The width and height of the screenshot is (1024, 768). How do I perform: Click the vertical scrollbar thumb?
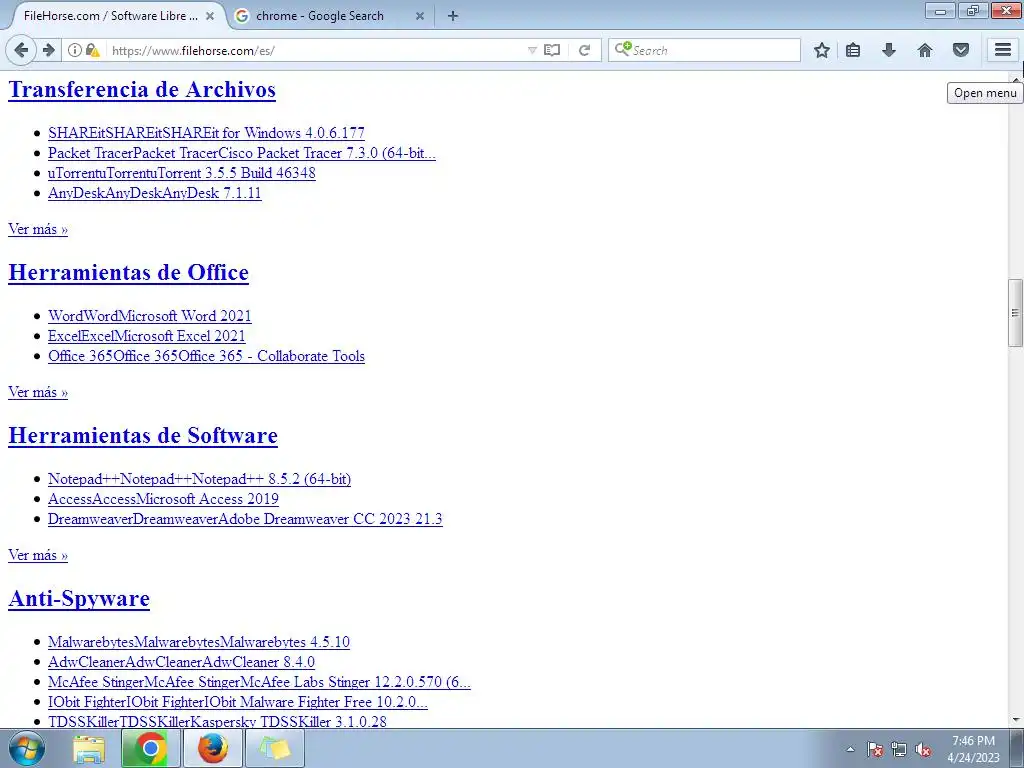point(1015,313)
